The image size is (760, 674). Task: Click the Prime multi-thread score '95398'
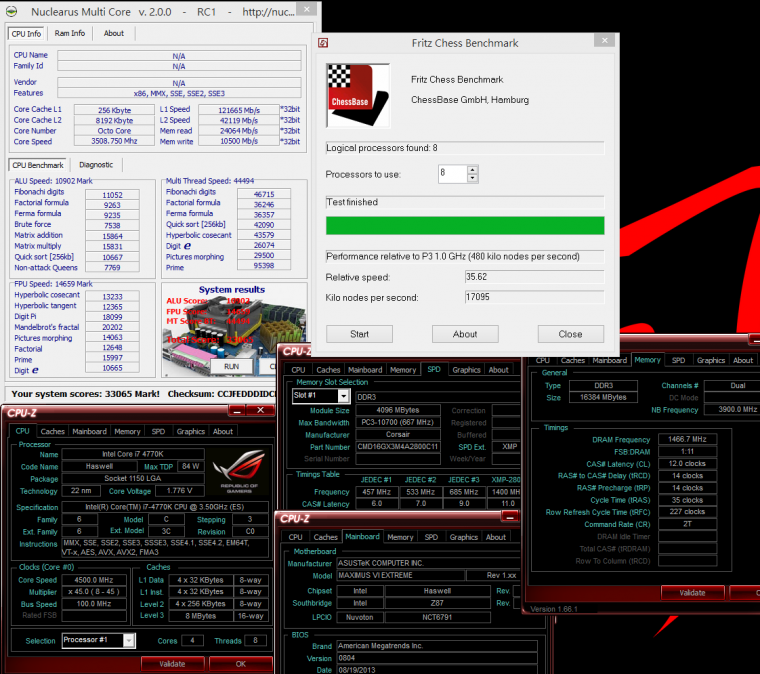(x=264, y=266)
